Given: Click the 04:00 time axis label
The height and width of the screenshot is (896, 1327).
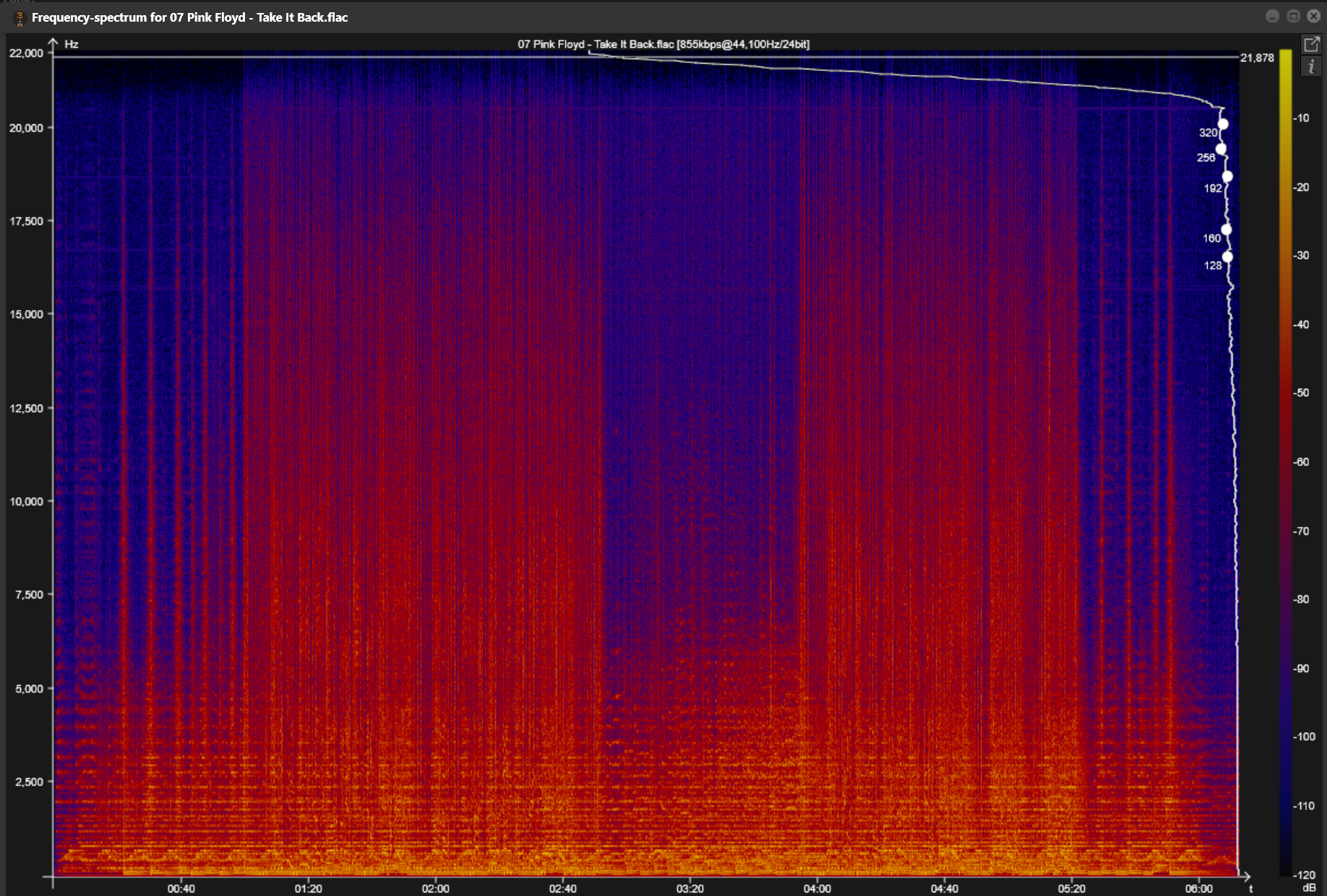Looking at the screenshot, I should [817, 889].
